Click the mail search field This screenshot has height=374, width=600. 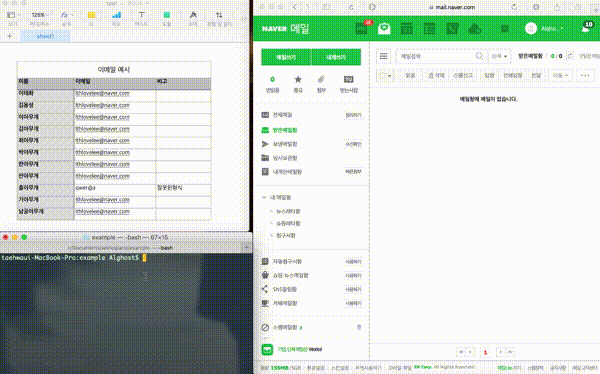[x=436, y=56]
